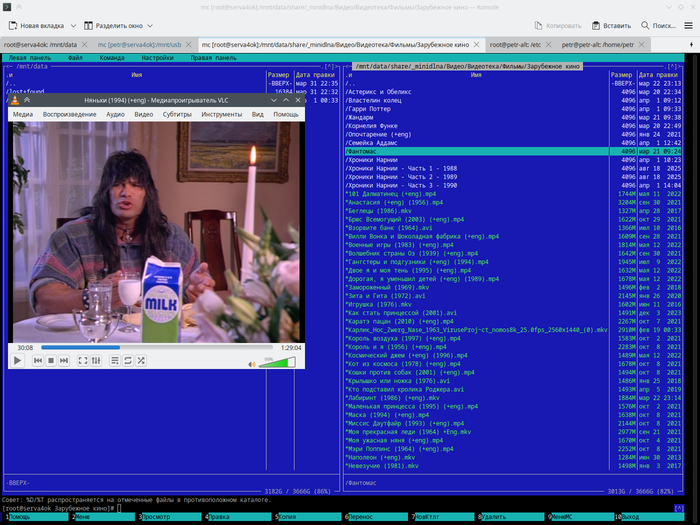Screen dimensions: 700x525
Task: Click elapsed time 30:08 in VLC
Action: pos(25,347)
